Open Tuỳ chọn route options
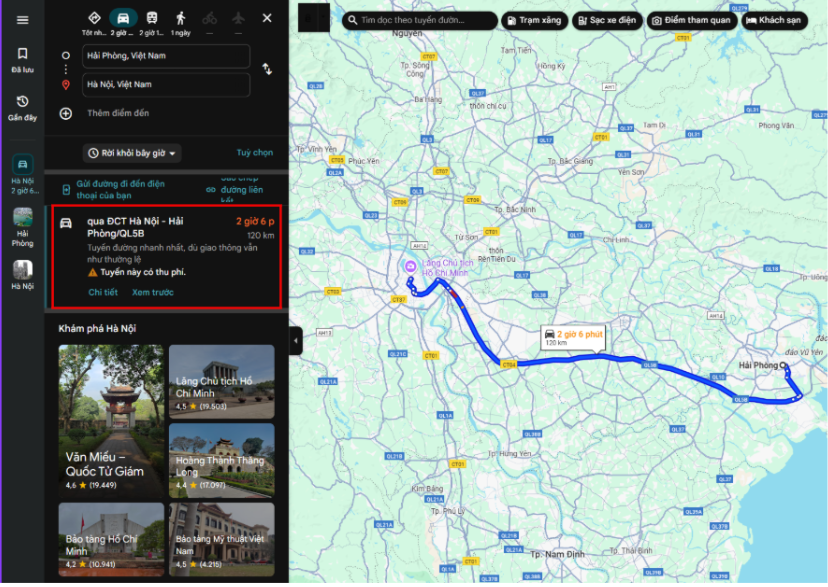This screenshot has width=828, height=587. coord(254,153)
